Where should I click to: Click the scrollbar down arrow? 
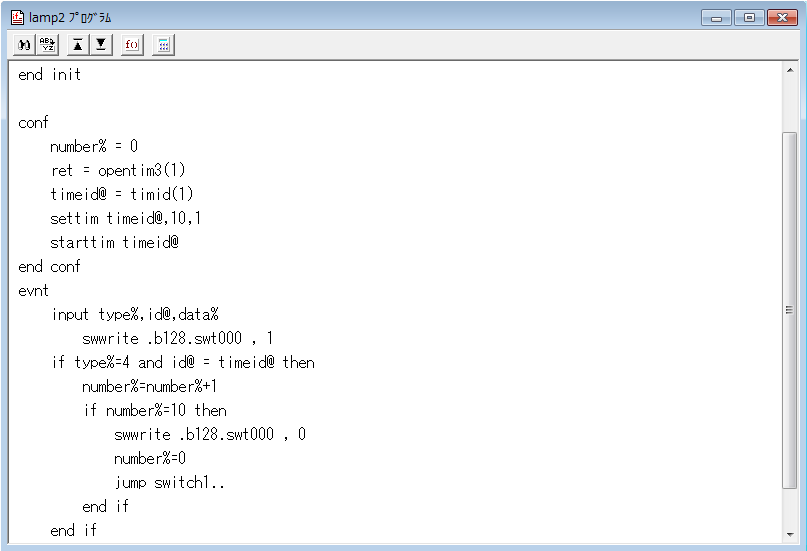pos(789,533)
